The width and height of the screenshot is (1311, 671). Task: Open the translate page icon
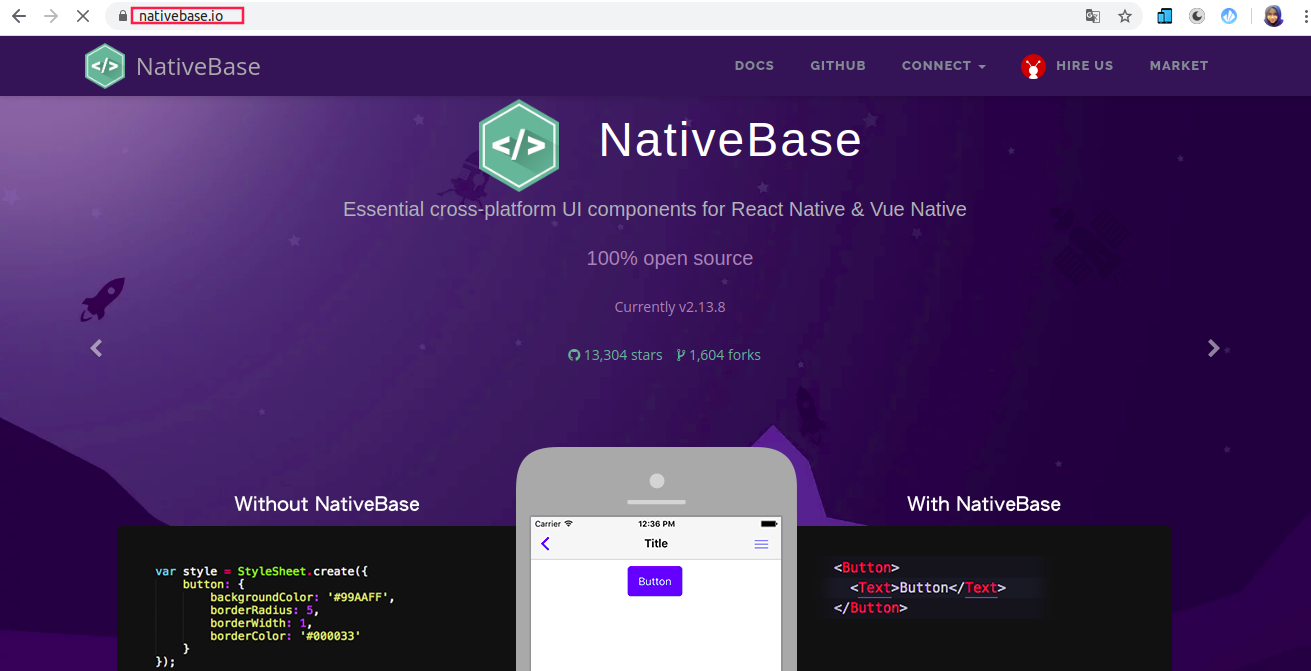[x=1093, y=16]
